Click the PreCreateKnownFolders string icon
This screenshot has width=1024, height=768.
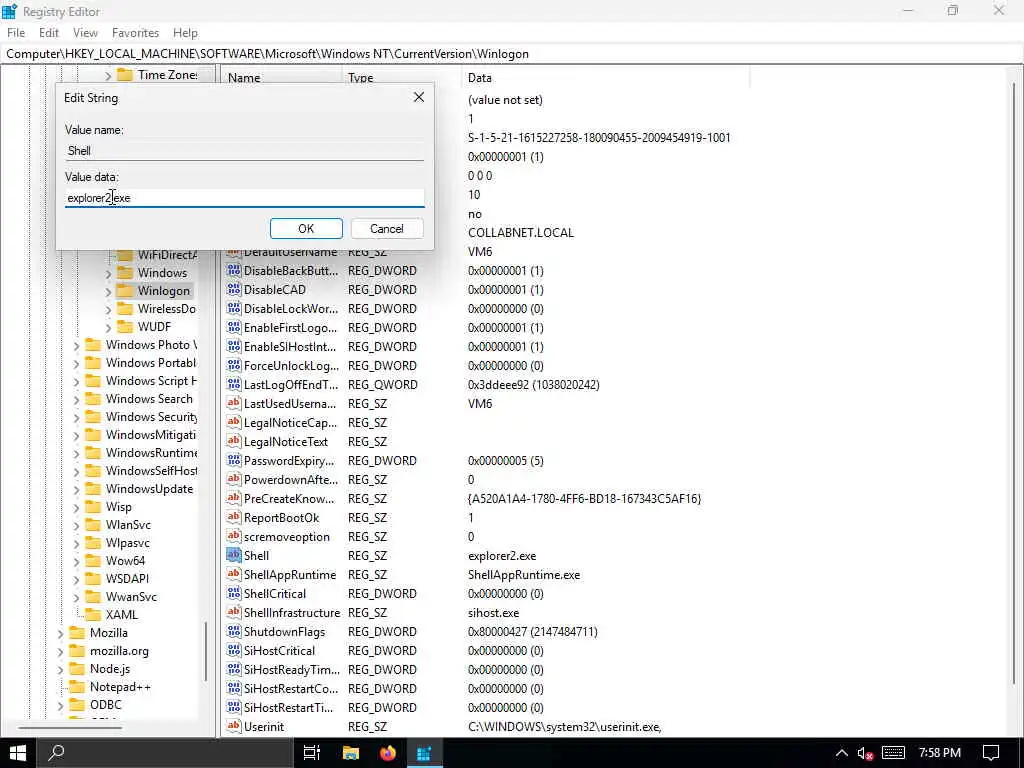coord(234,498)
